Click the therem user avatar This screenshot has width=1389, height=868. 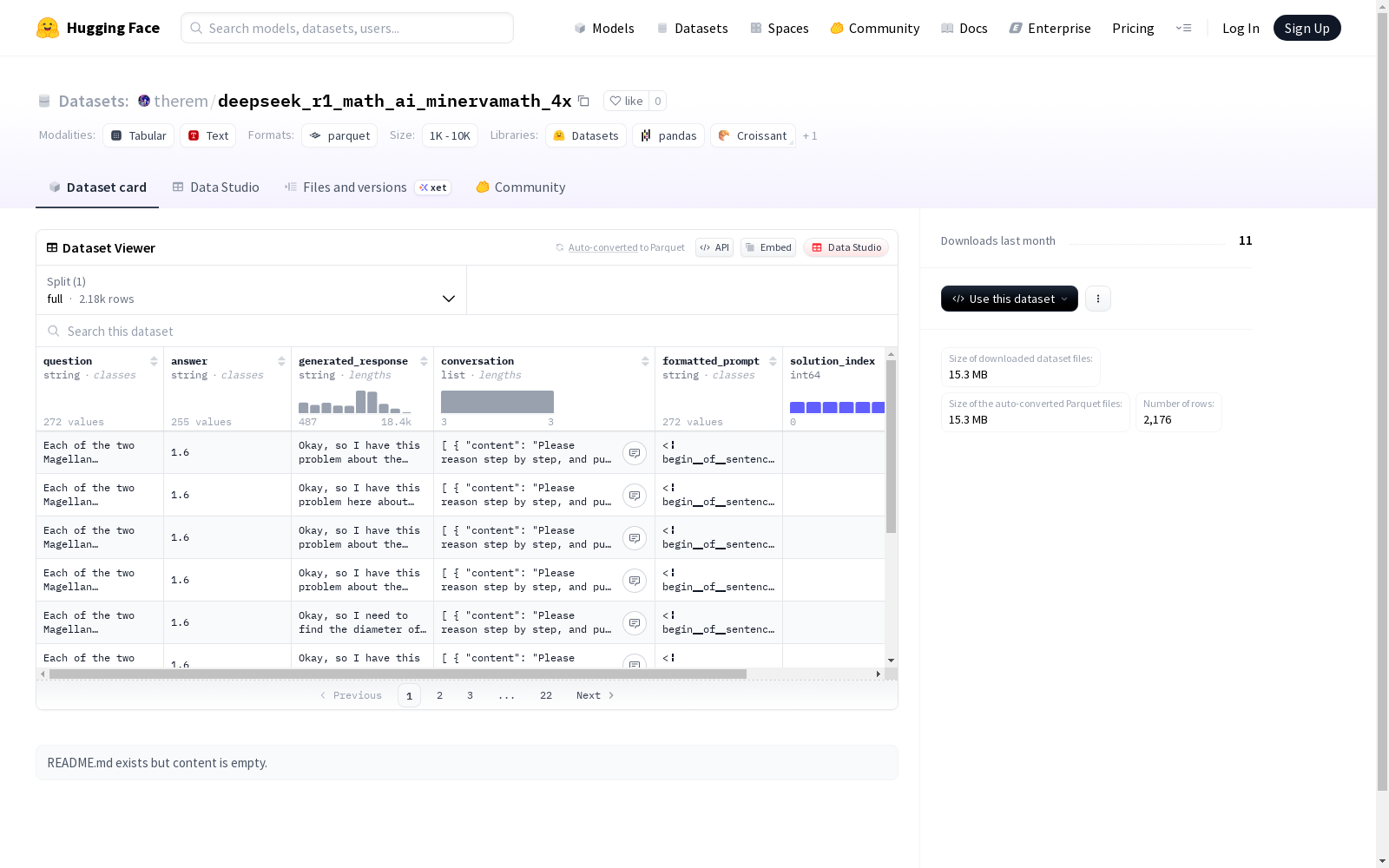pos(144,101)
